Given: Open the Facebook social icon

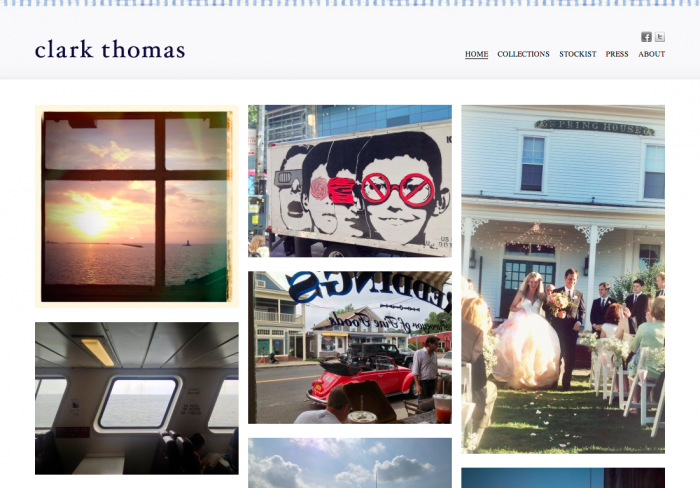Looking at the screenshot, I should click(646, 37).
